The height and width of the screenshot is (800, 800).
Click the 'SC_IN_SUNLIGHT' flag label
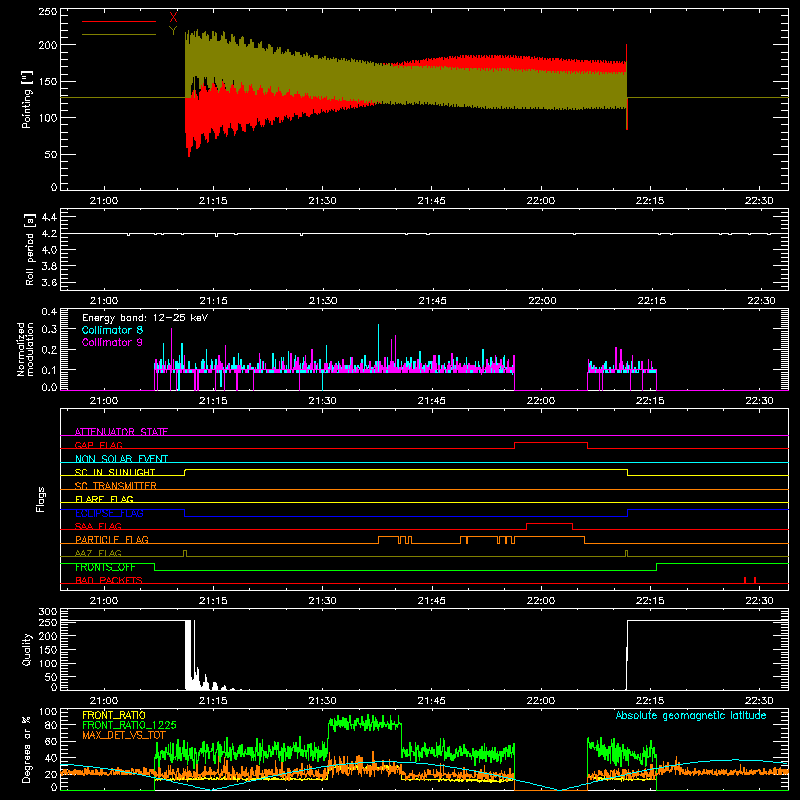pyautogui.click(x=115, y=472)
